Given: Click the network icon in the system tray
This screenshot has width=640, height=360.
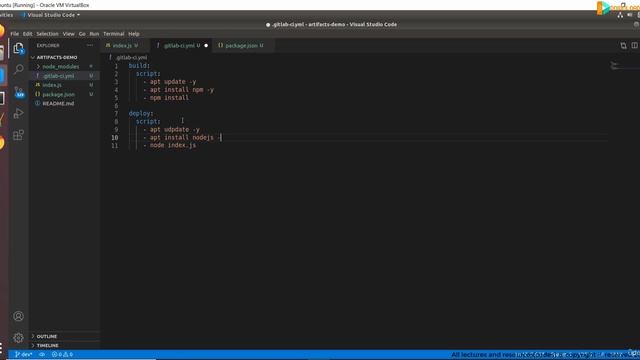Looking at the screenshot, I should pos(620,15).
